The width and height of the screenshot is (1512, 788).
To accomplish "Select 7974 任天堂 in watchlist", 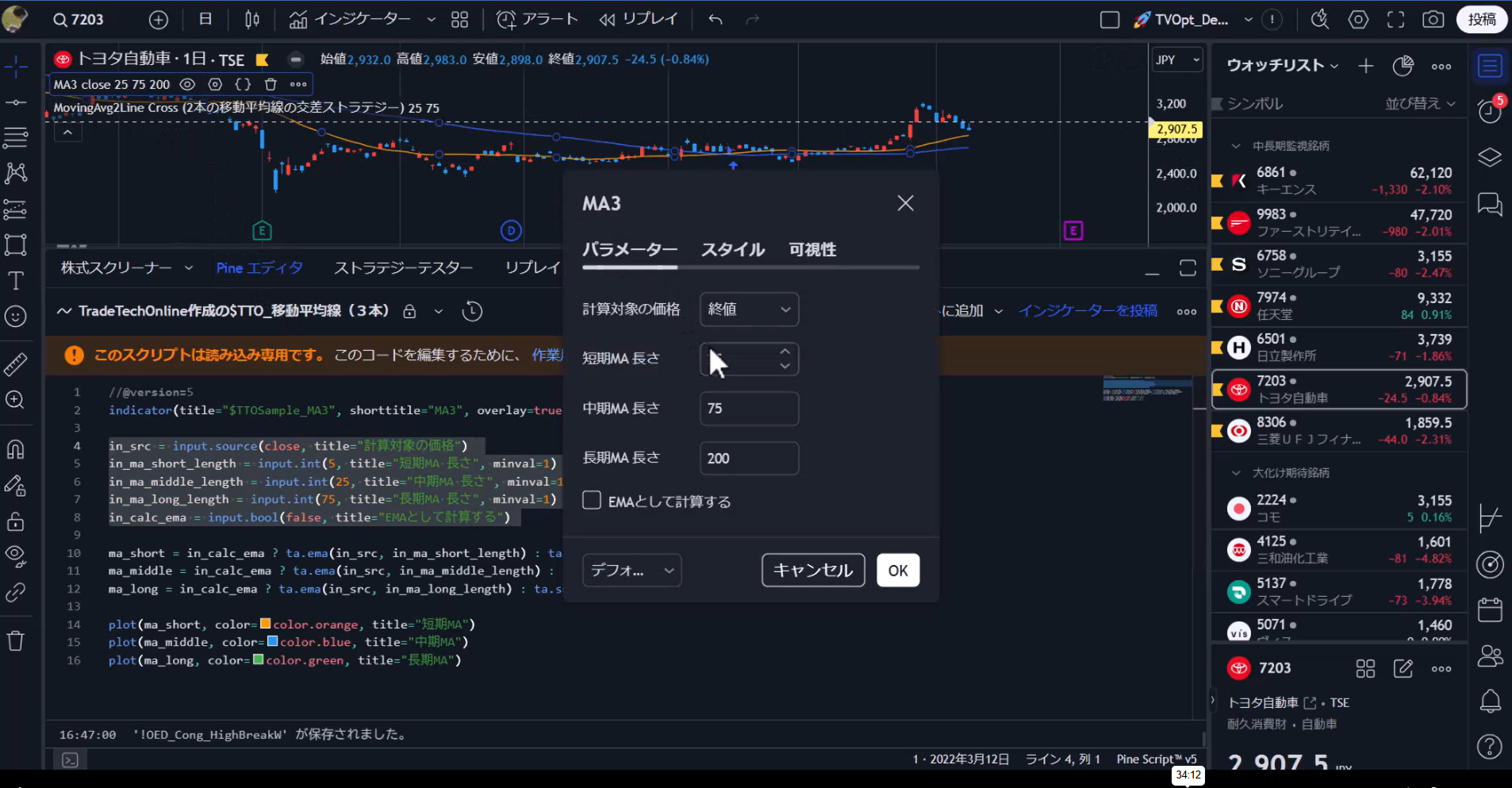I will pyautogui.click(x=1339, y=306).
